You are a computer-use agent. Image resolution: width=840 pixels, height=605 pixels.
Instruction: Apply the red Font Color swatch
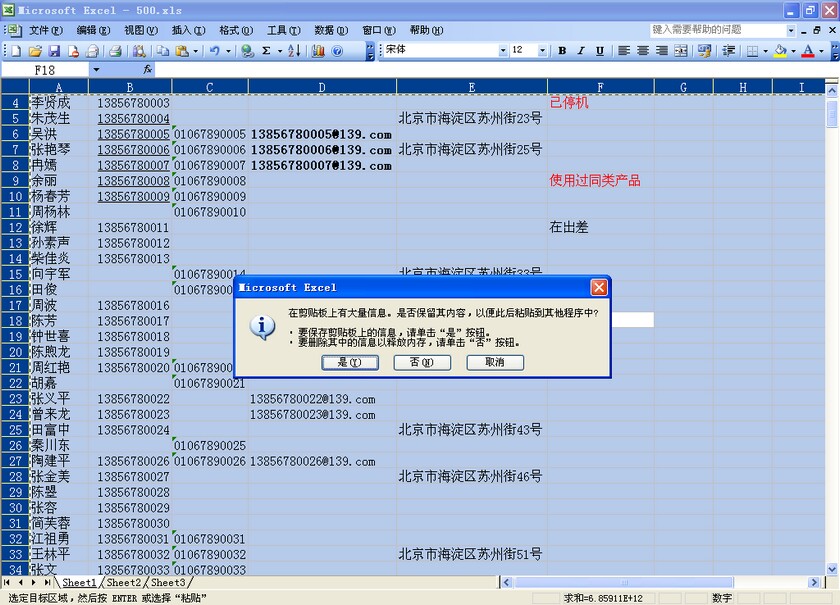point(808,51)
